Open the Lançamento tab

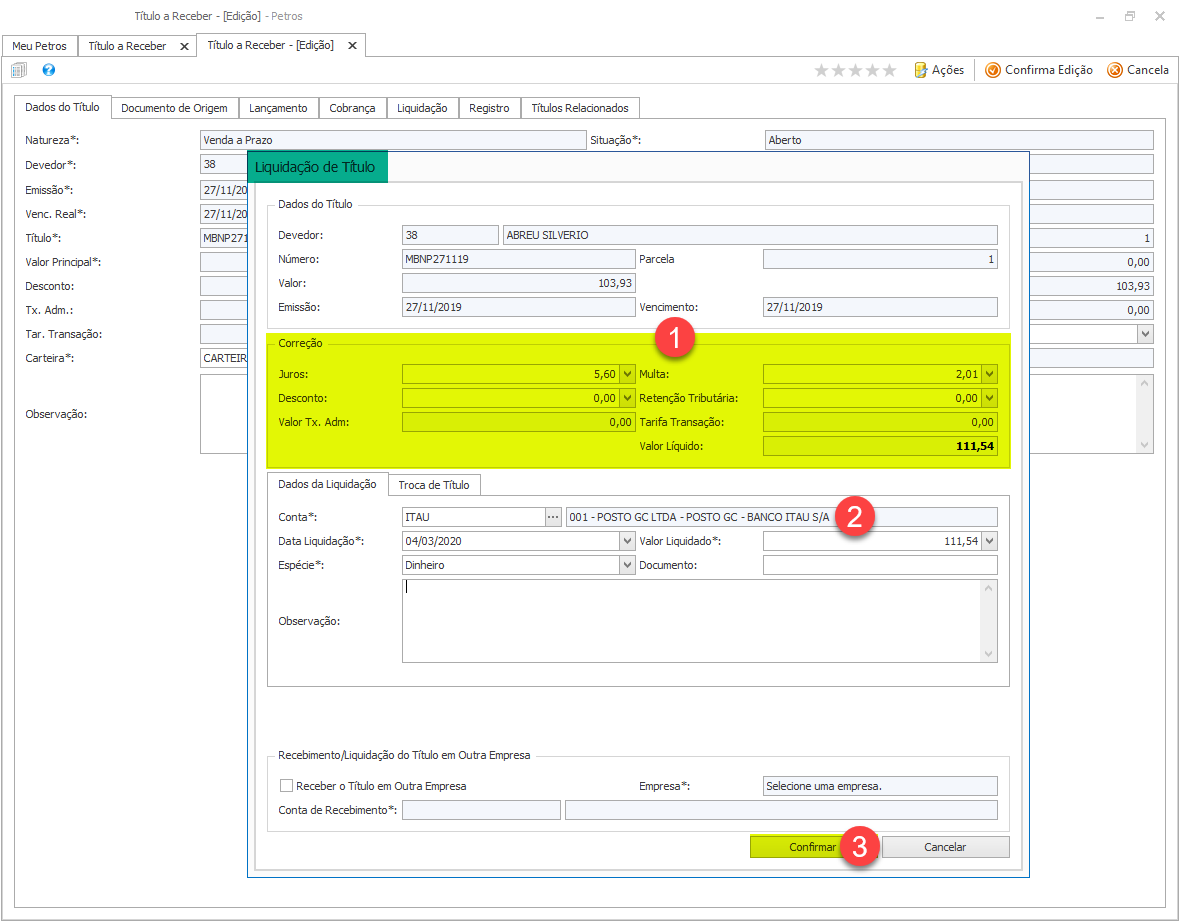[x=278, y=108]
